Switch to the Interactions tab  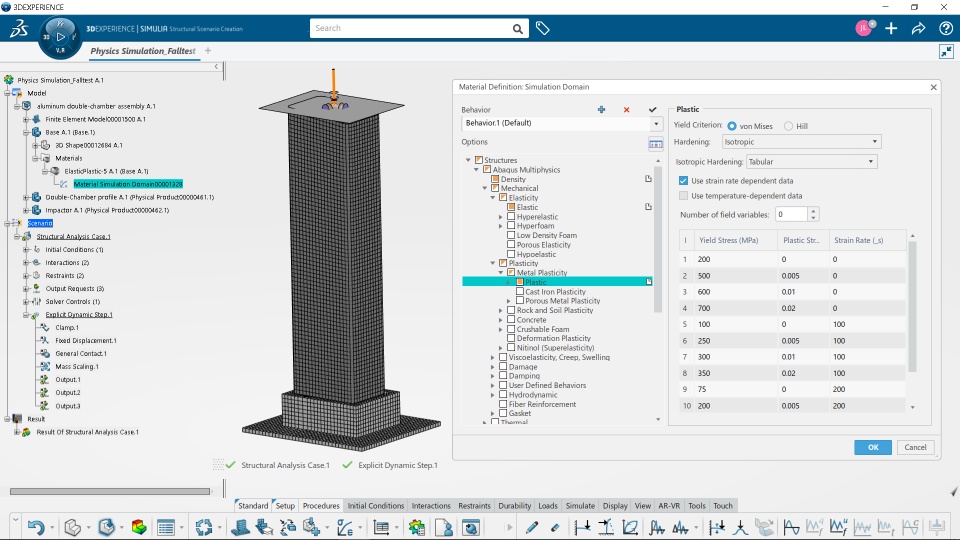[431, 506]
